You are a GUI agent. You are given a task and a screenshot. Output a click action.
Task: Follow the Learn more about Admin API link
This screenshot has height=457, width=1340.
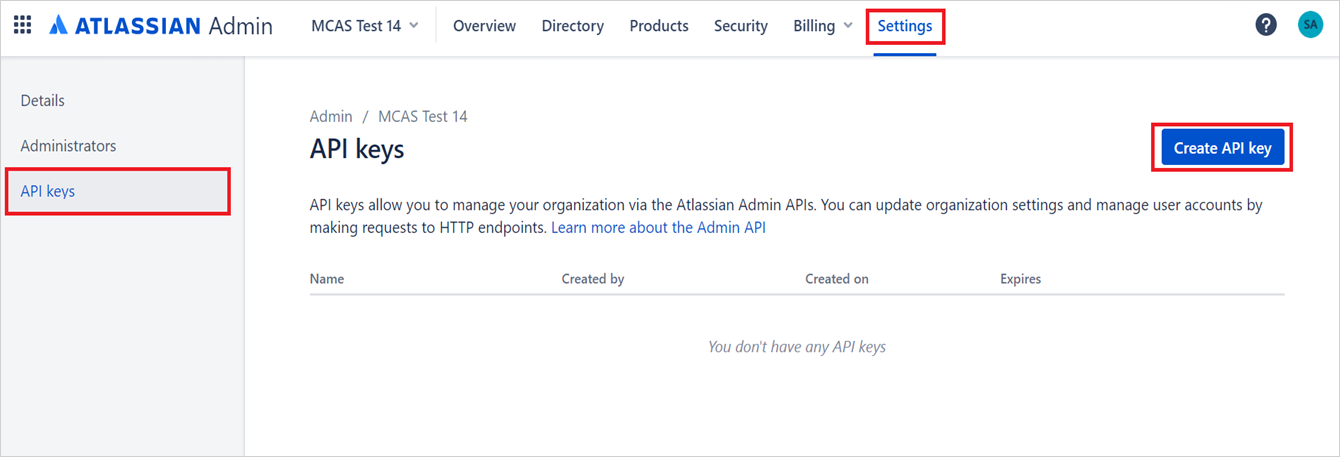[x=658, y=228]
